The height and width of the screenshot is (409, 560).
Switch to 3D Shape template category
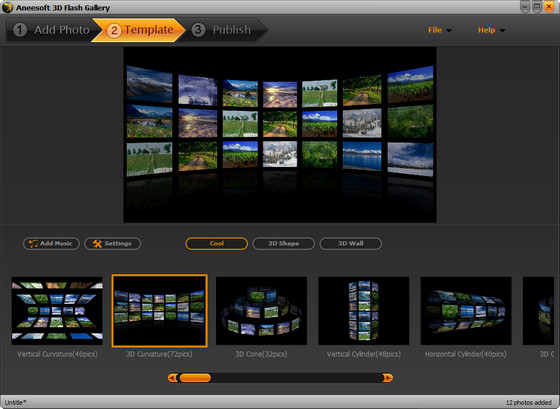point(284,244)
